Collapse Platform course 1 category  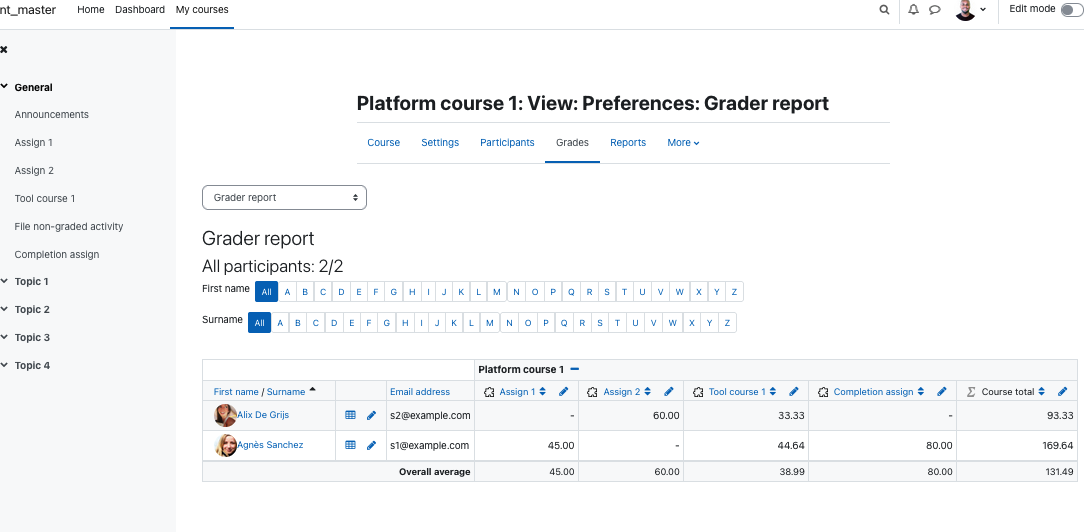(574, 370)
